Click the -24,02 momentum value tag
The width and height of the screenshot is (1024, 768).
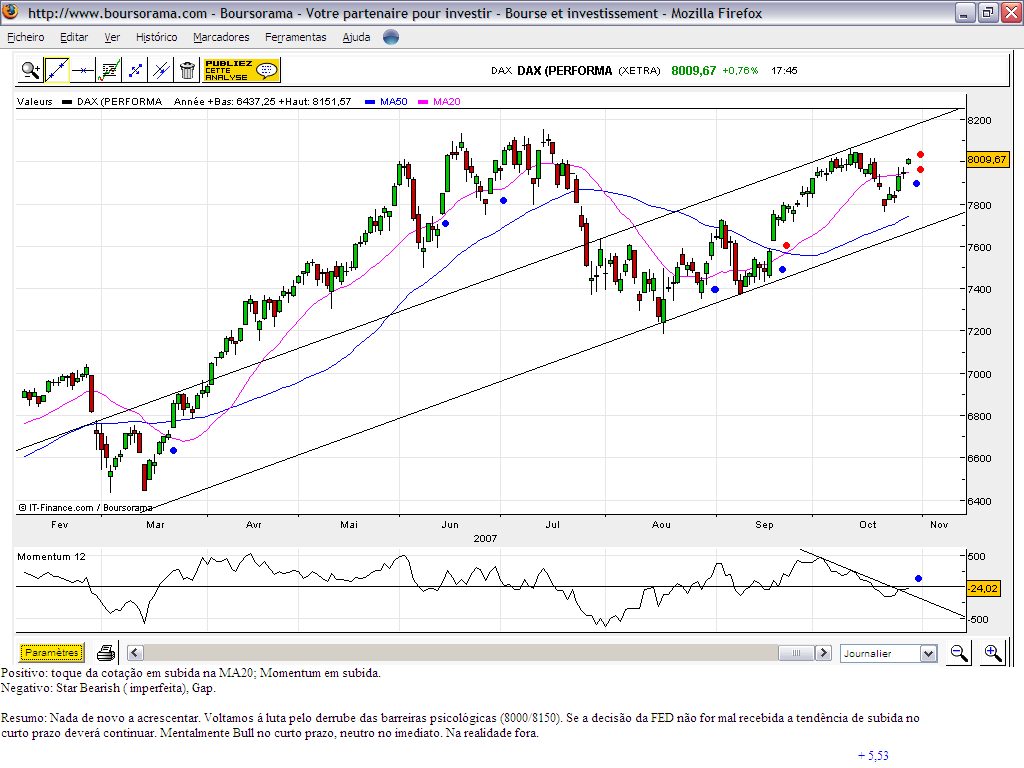(x=983, y=588)
